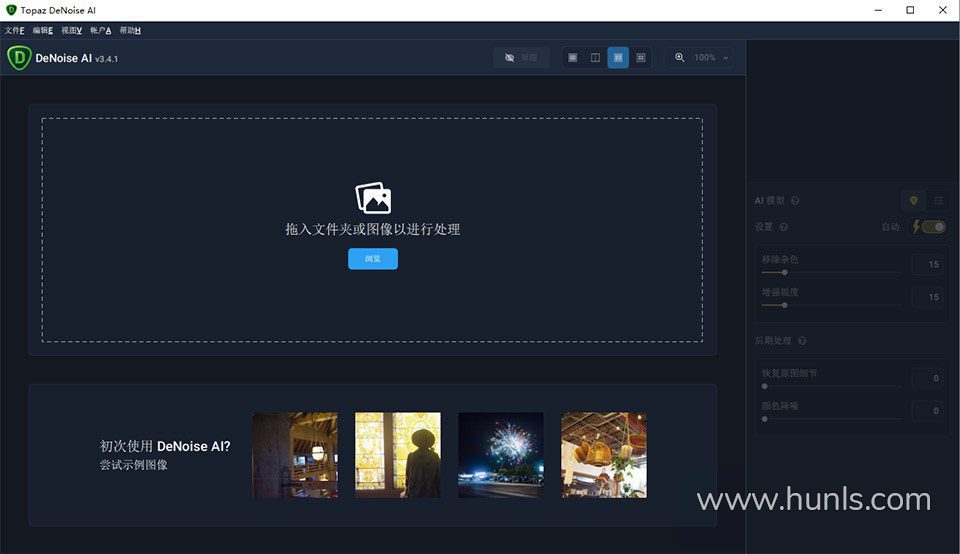Open the hanging lamps cafe sample image
This screenshot has width=960, height=554.
click(604, 455)
